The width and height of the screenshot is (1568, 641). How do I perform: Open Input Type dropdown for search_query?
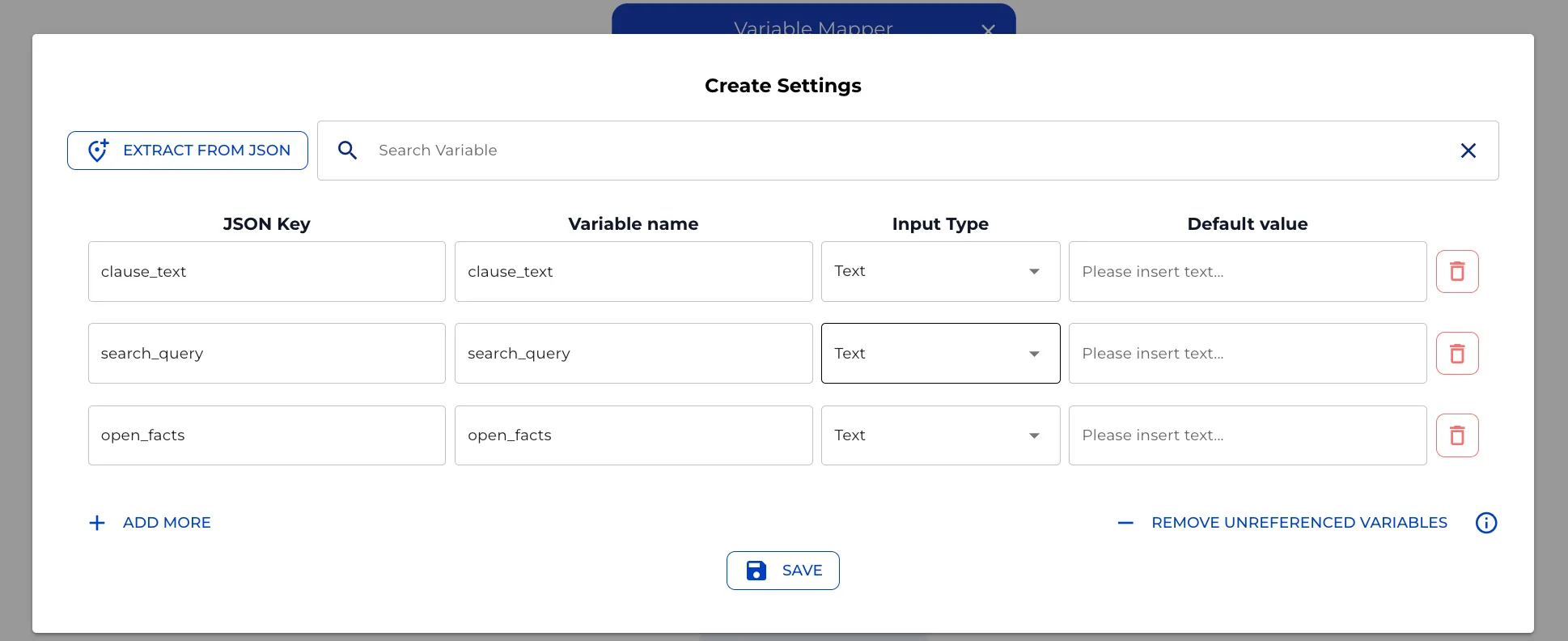coord(940,354)
